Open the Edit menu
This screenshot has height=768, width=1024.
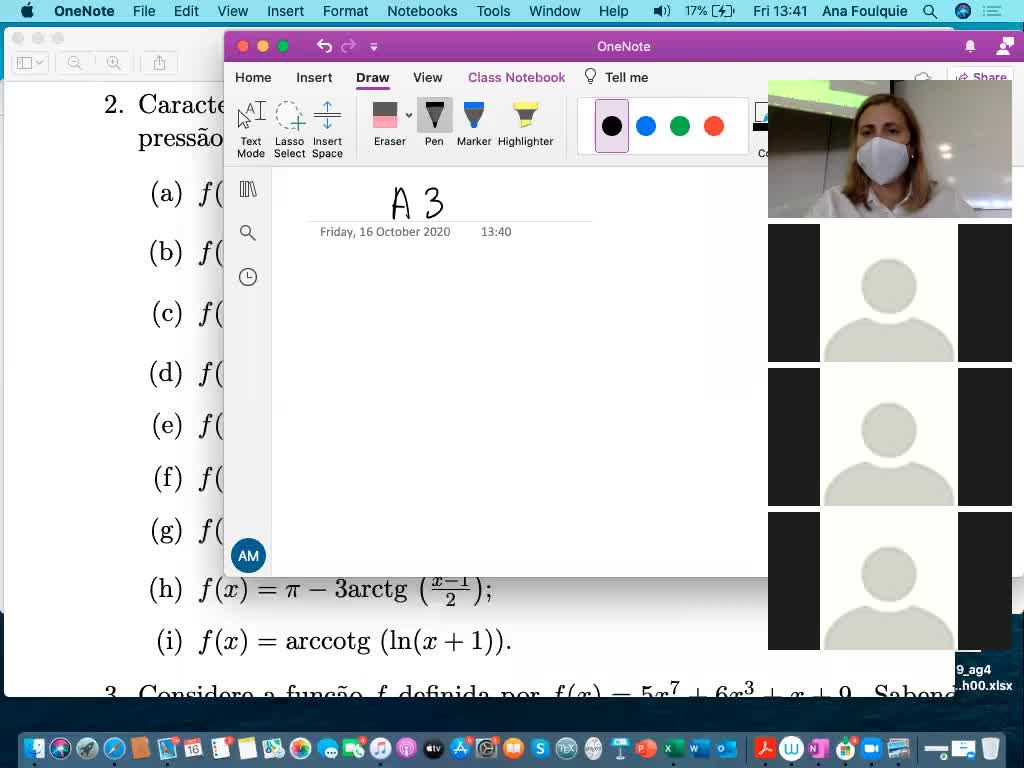pos(186,11)
